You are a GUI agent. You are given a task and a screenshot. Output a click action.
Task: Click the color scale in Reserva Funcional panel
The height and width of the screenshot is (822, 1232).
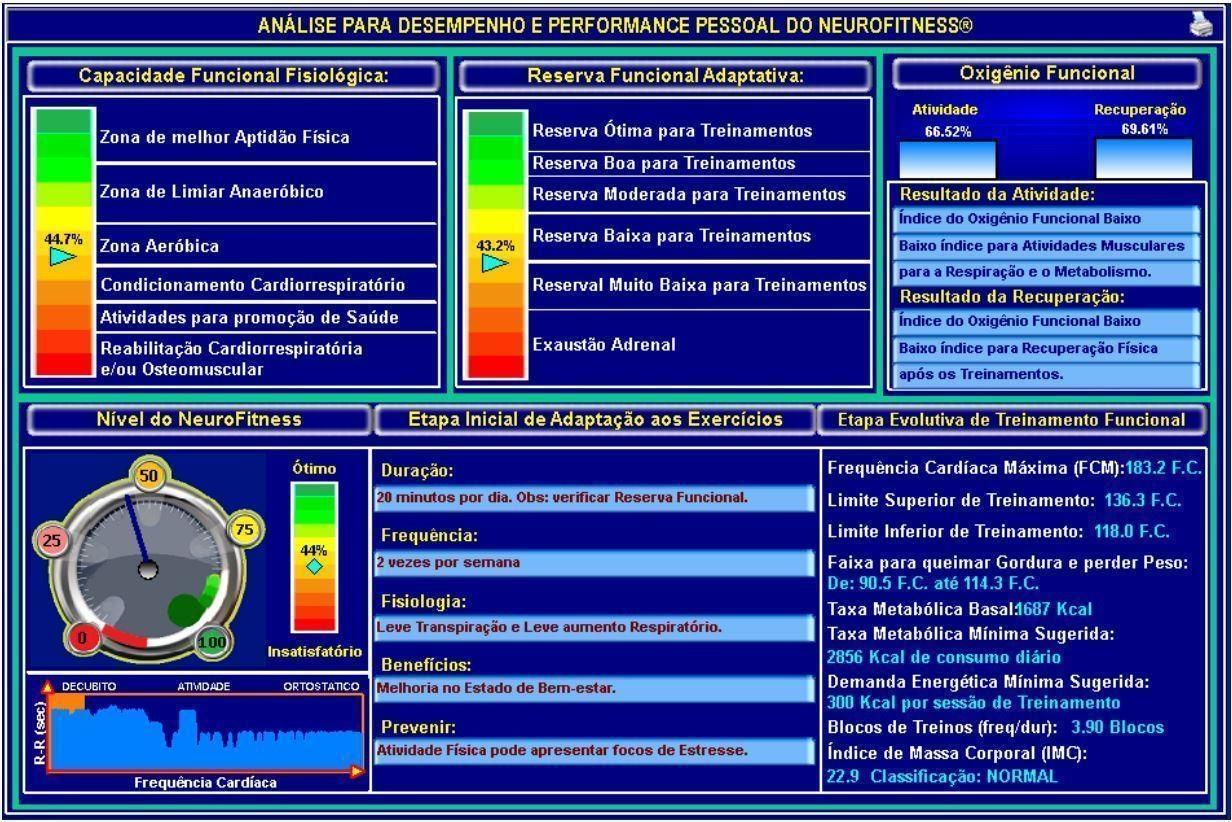point(495,245)
